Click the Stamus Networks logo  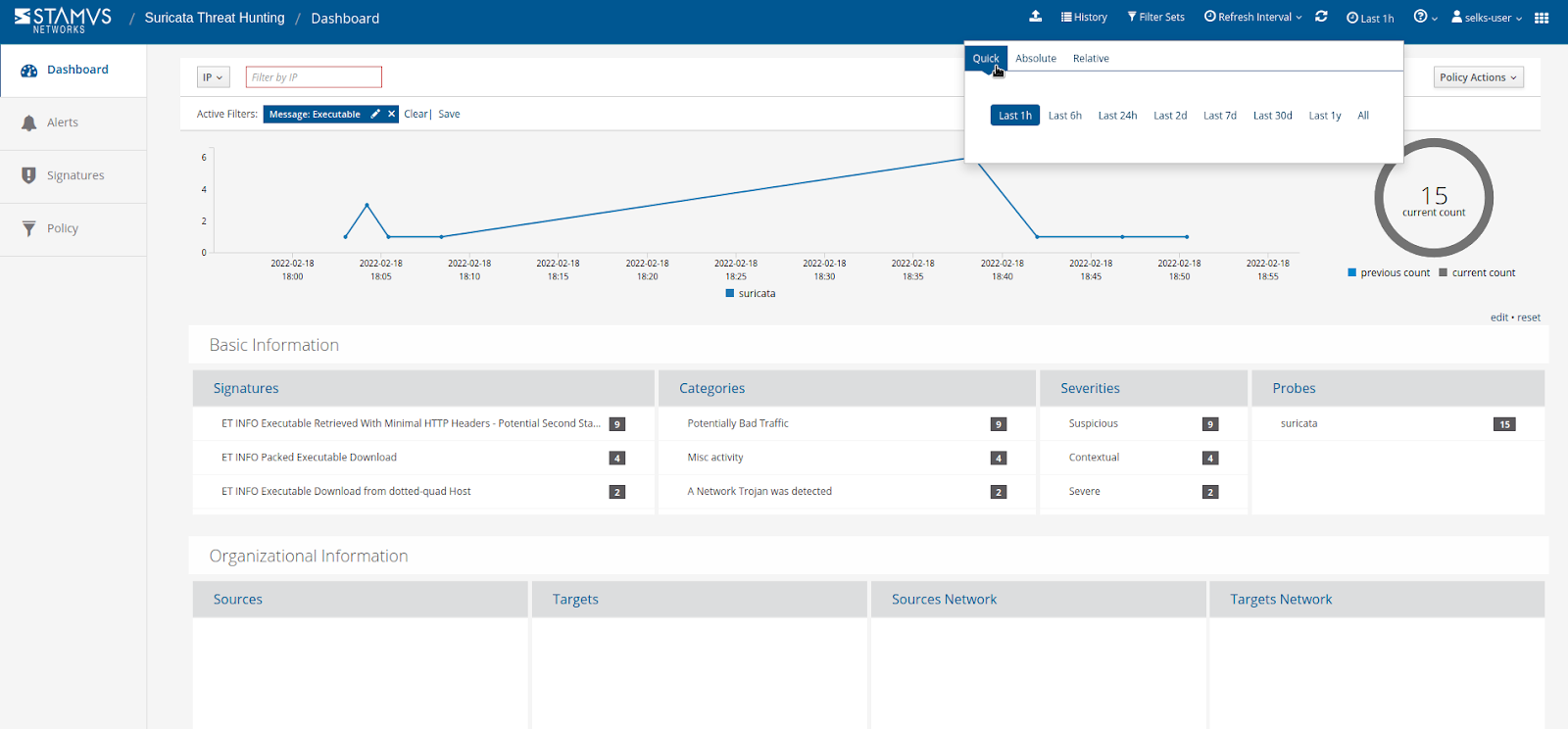click(63, 20)
